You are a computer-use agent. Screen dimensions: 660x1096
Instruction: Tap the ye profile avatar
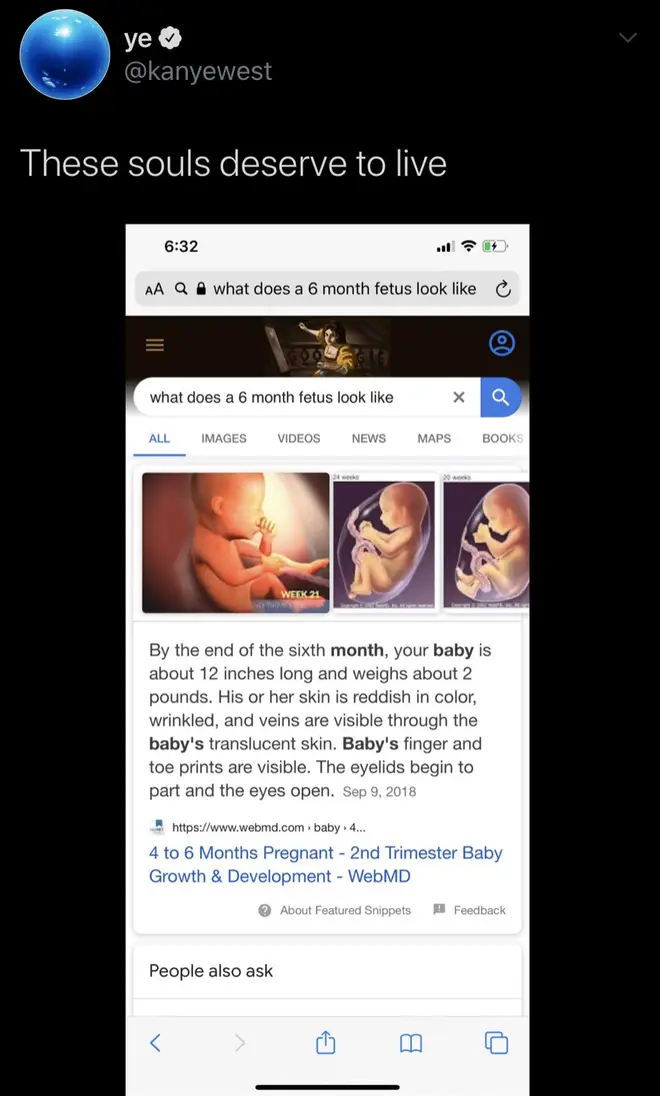[65, 55]
